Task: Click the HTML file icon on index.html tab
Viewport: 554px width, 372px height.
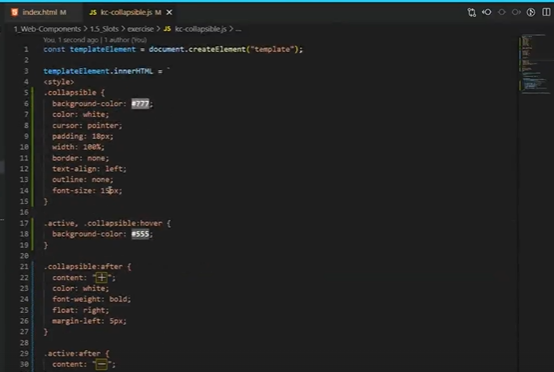Action: pos(14,12)
